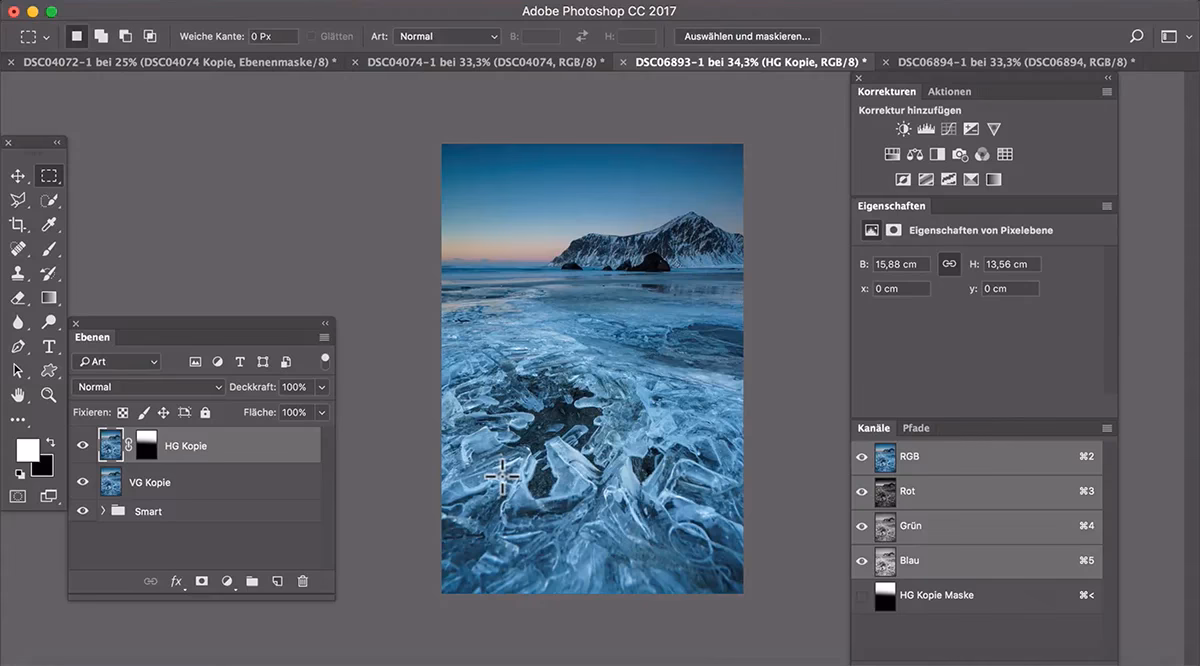Image resolution: width=1200 pixels, height=666 pixels.
Task: Open the fx layer styles menu
Action: point(176,581)
